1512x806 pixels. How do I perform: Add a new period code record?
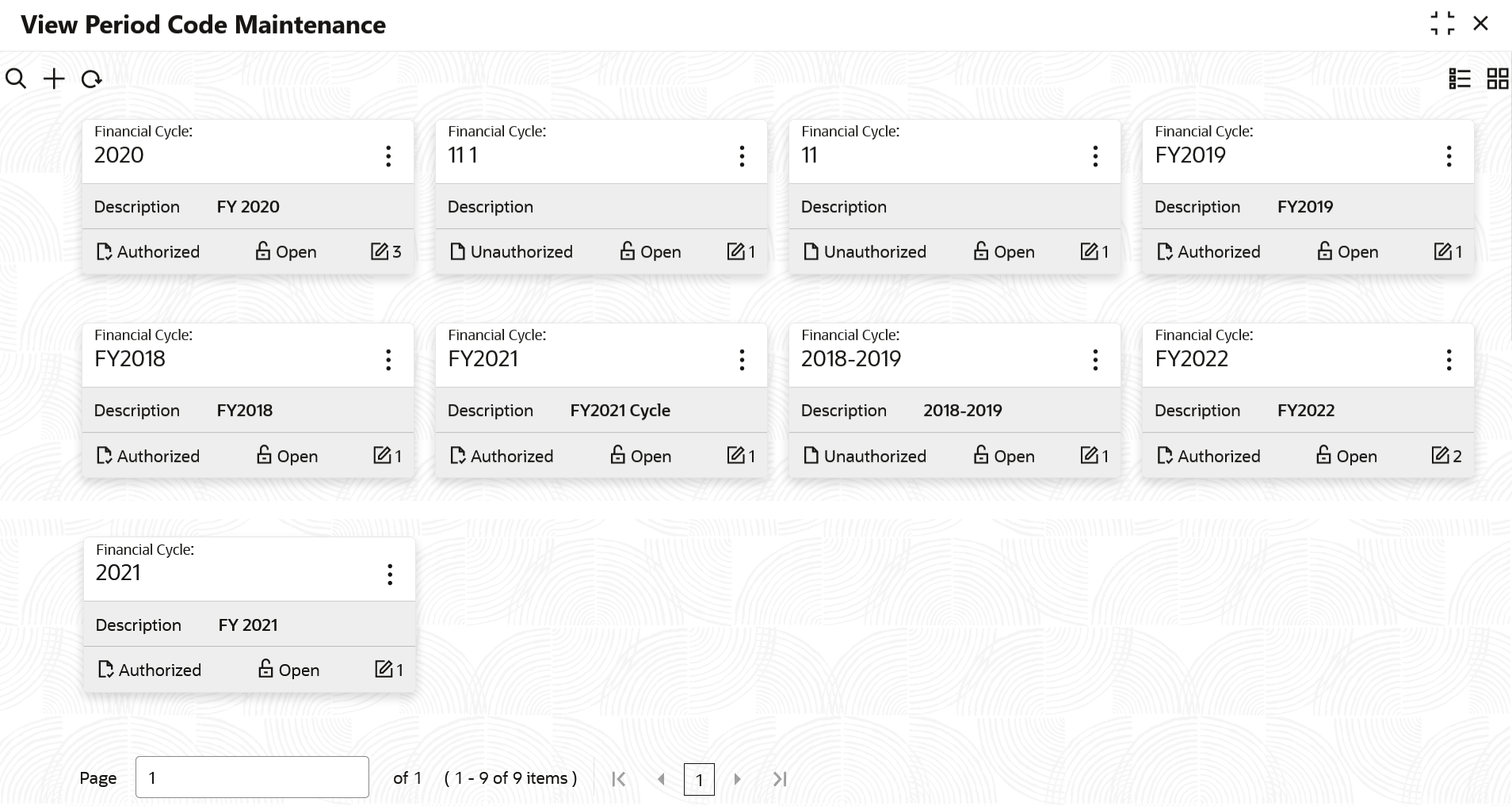pyautogui.click(x=54, y=78)
